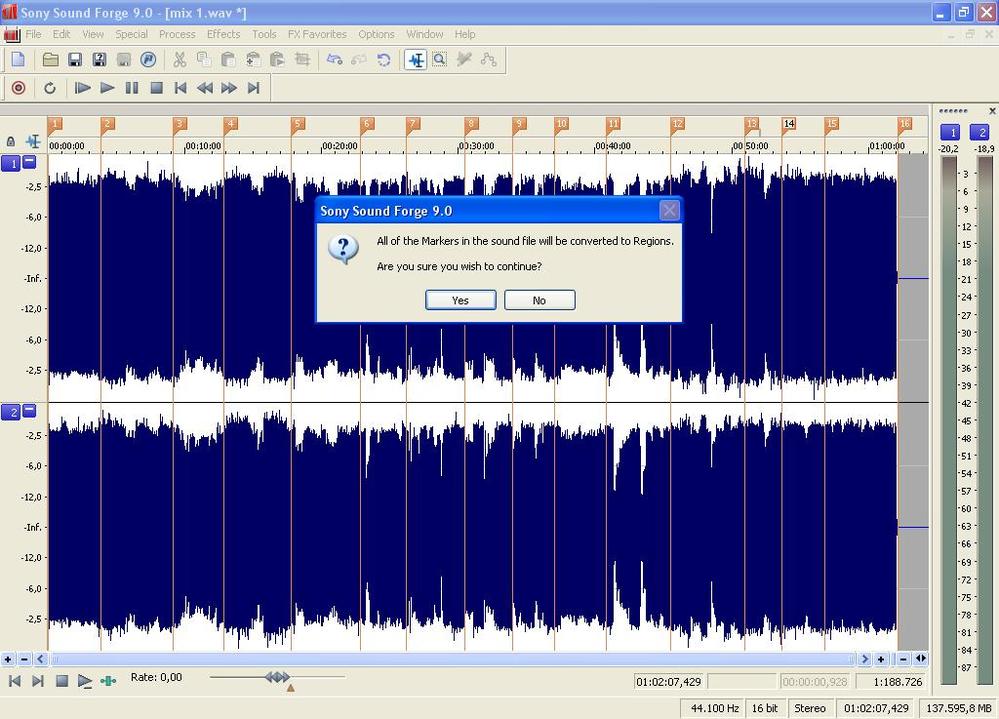999x719 pixels.
Task: Select the Pencil tool icon
Action: 464,60
